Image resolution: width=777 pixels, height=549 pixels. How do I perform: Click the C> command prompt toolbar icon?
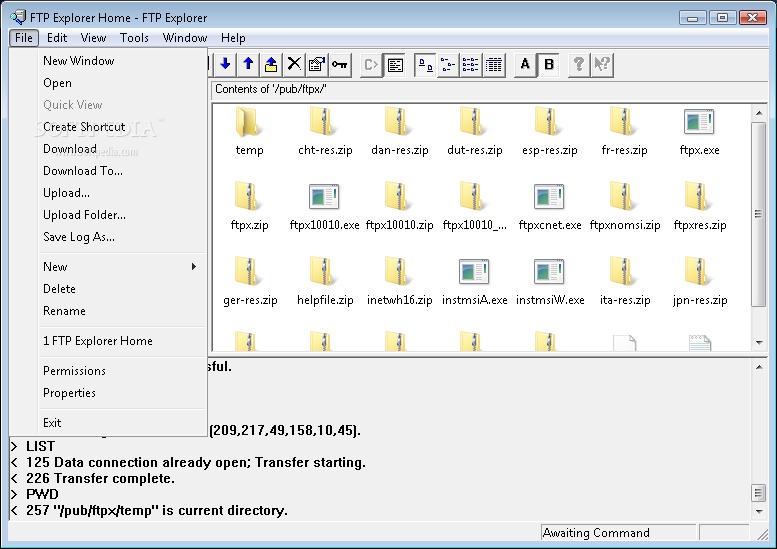pos(371,64)
